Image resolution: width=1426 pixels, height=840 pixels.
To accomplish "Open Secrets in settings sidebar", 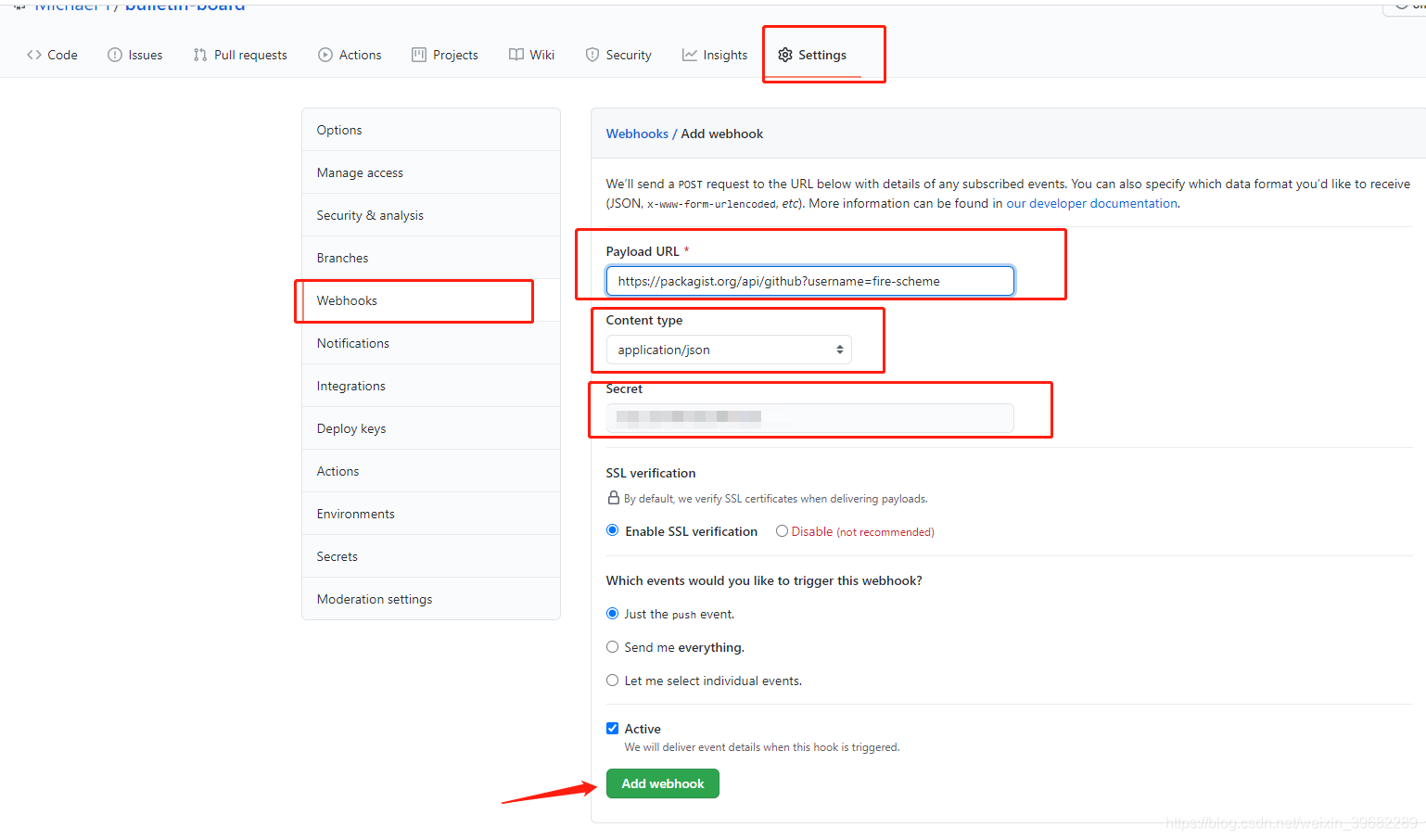I will tap(431, 556).
